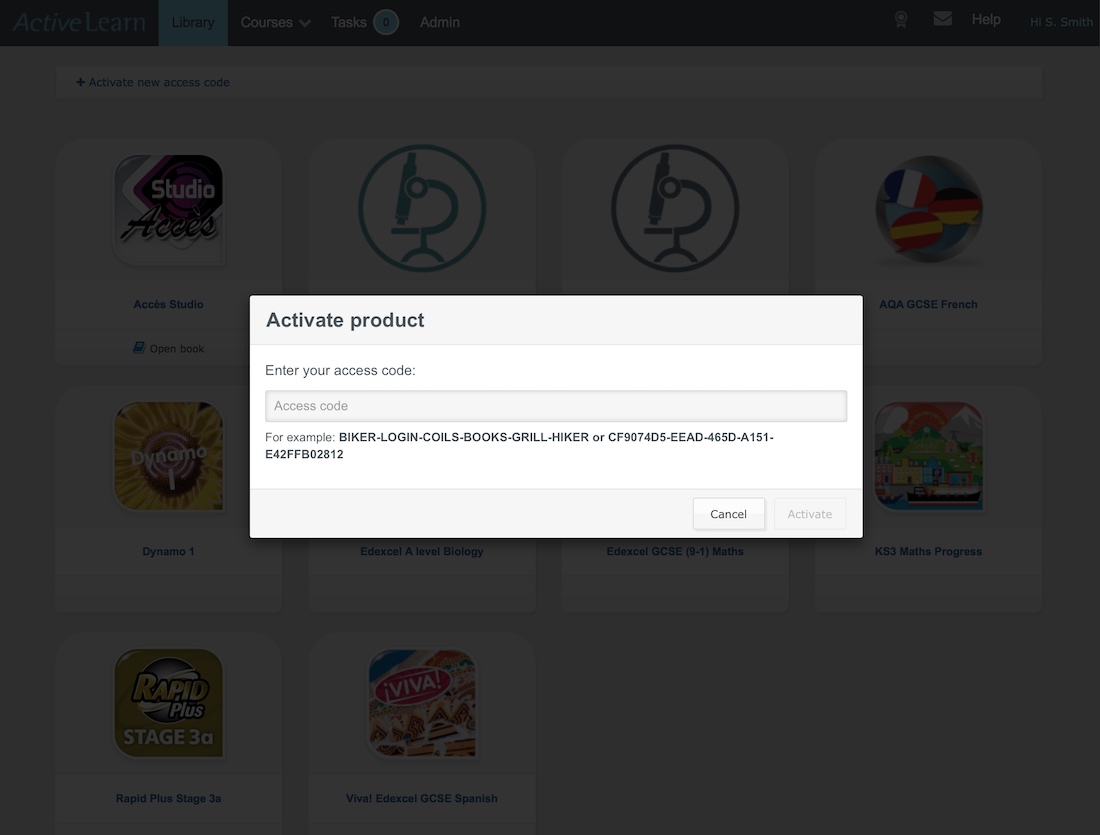Switch to the Library tab

[193, 22]
